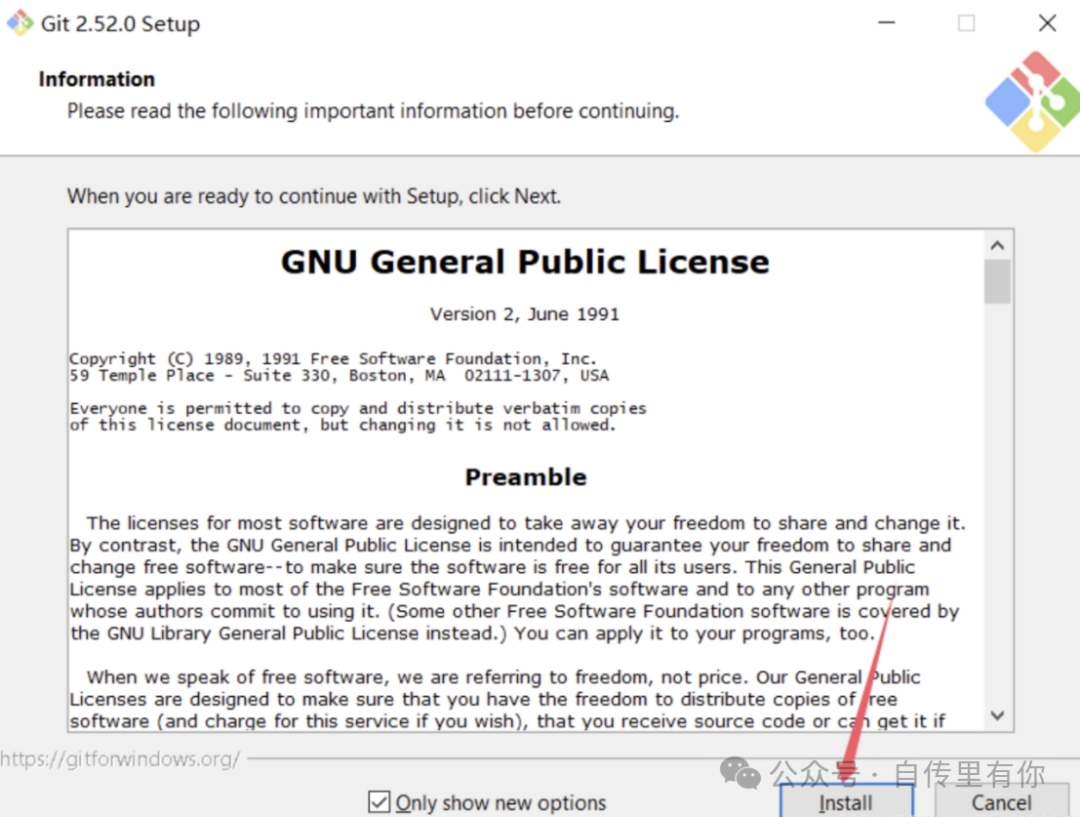Click the Git 2.52.0 Setup title text
The width and height of the screenshot is (1080, 817).
point(121,23)
